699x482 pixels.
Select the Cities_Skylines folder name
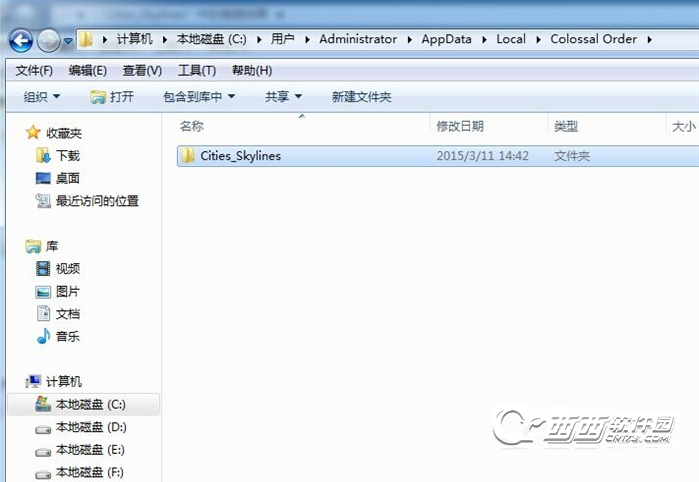coord(240,156)
